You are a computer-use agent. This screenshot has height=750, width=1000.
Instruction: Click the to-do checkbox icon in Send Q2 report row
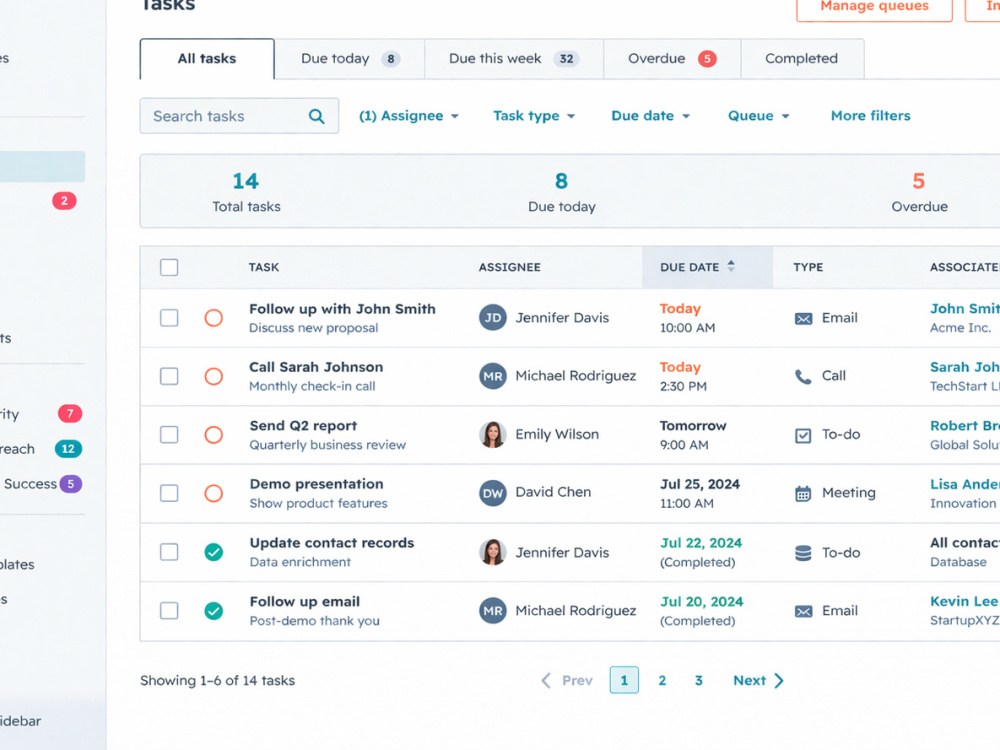[803, 435]
